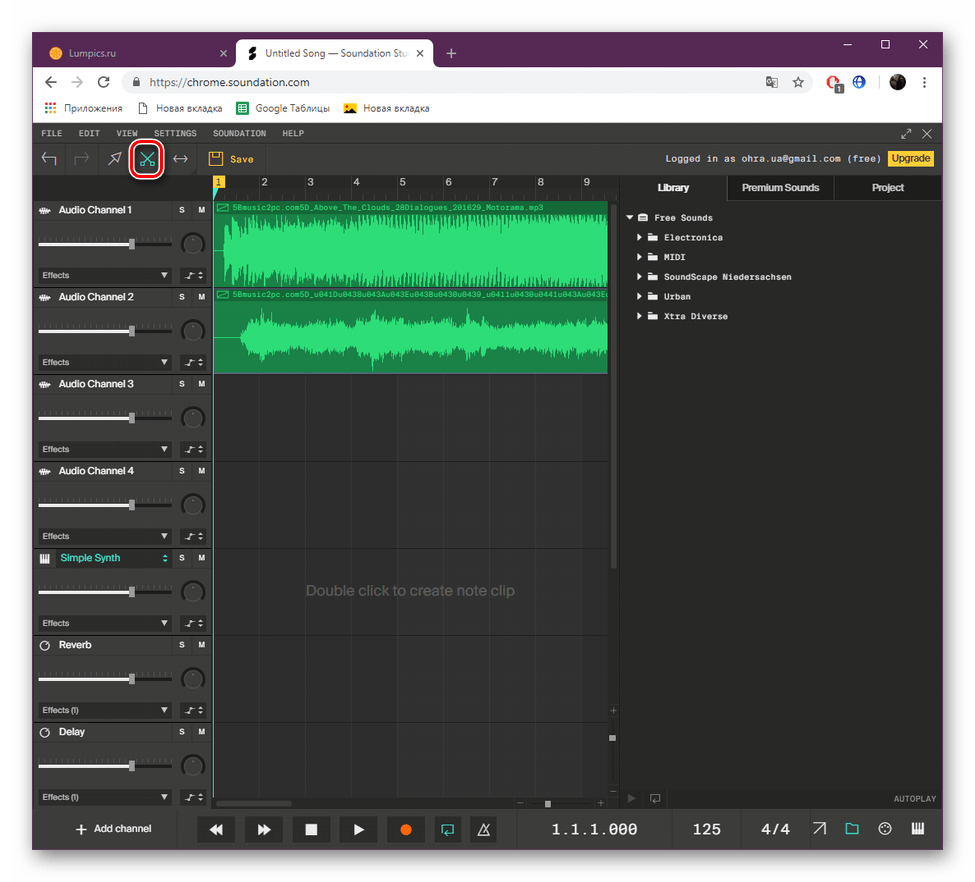Open the SOUNDATION menu
Screen dimensions: 975x882
tap(239, 133)
